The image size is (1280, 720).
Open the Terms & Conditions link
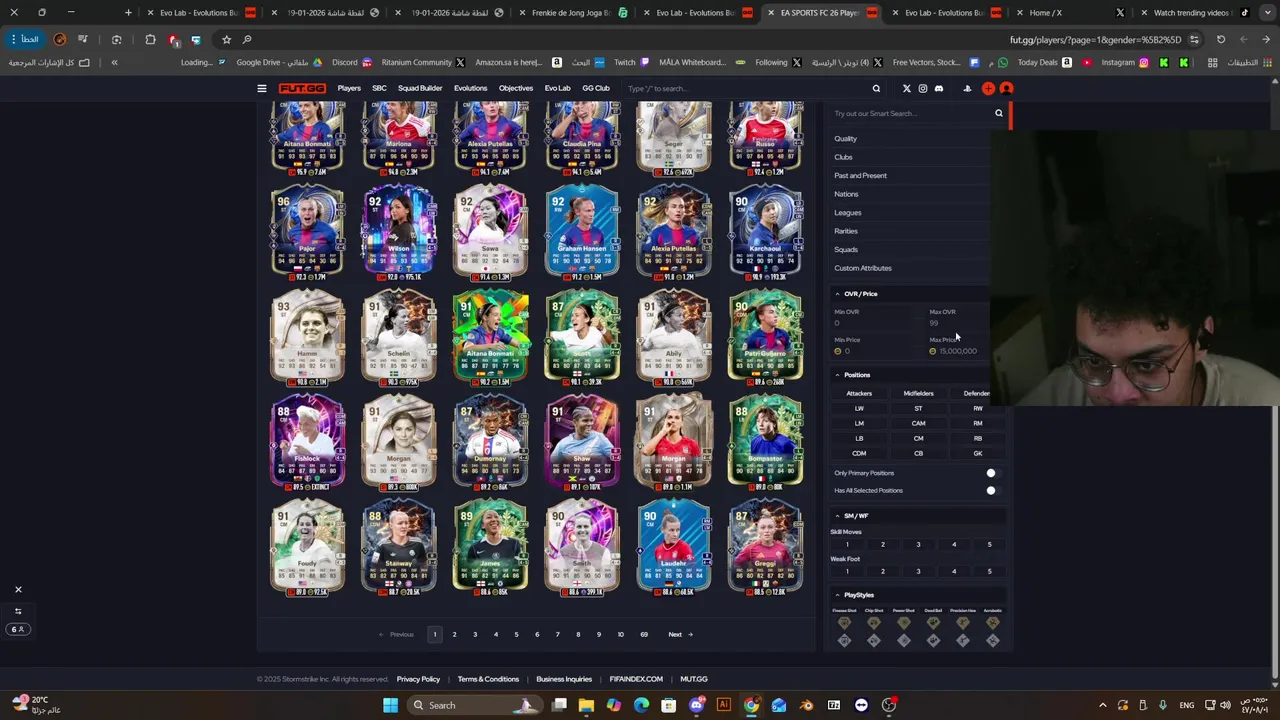coord(488,679)
